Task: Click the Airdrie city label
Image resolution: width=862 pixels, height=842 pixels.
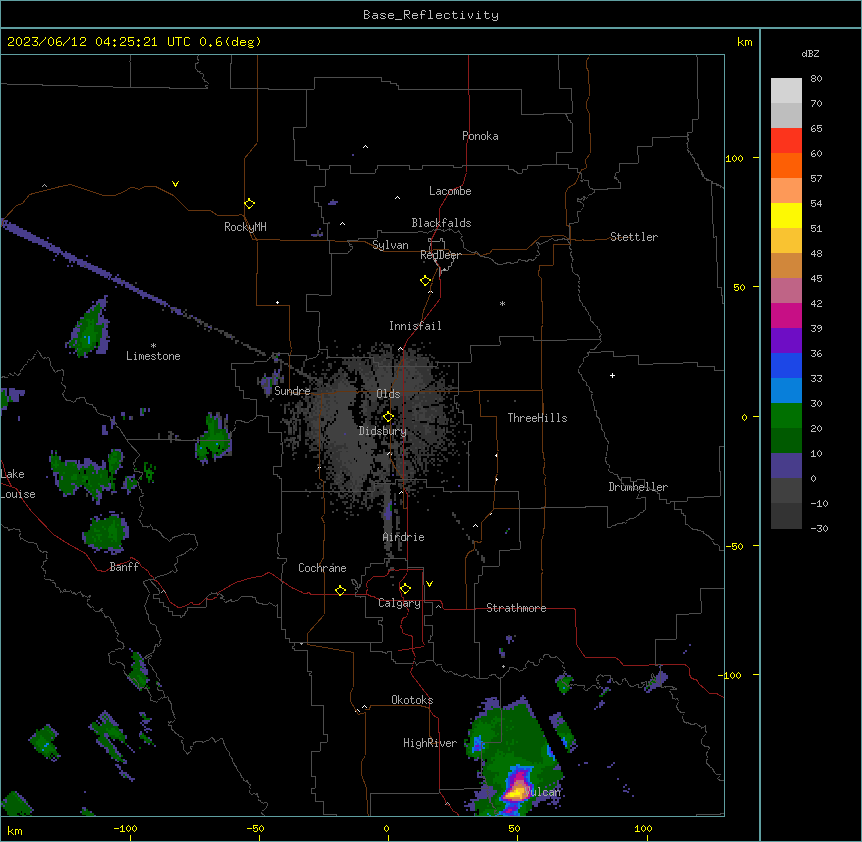Action: [403, 537]
